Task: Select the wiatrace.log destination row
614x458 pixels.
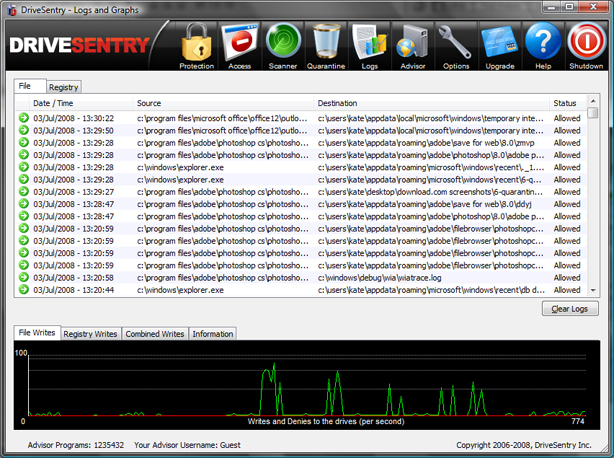Action: coord(379,278)
